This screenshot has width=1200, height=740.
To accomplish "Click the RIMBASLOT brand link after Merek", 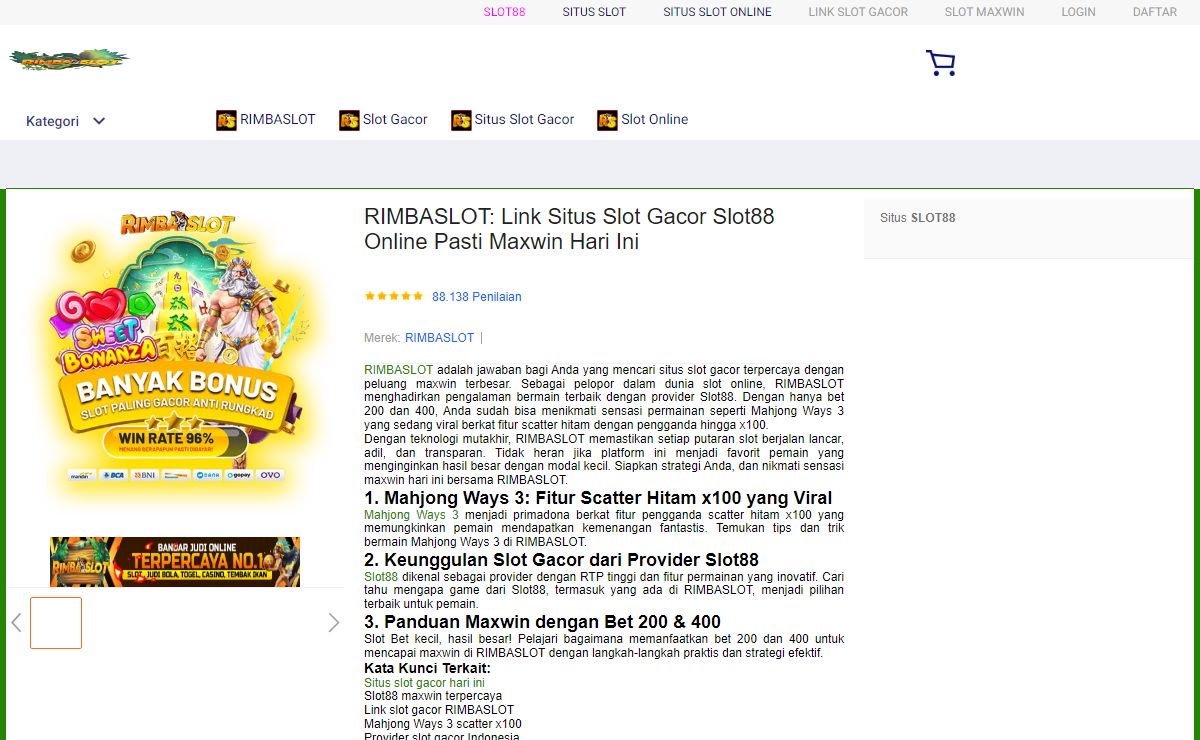I will coord(439,338).
